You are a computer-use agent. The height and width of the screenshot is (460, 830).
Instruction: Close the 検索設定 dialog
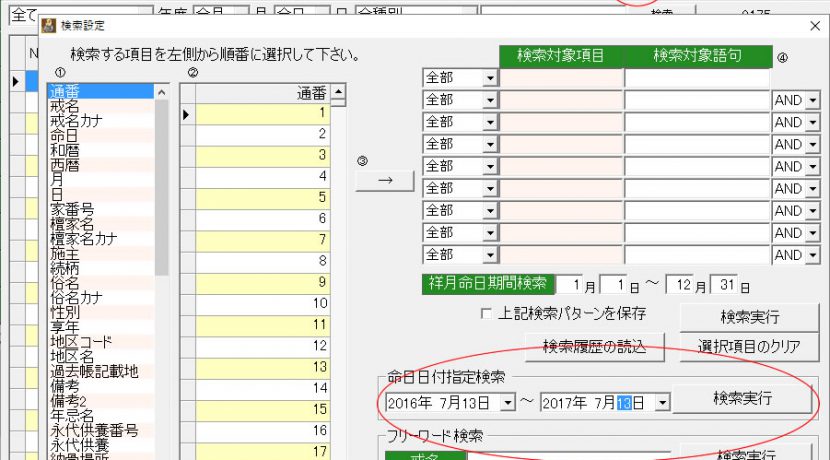click(x=815, y=26)
